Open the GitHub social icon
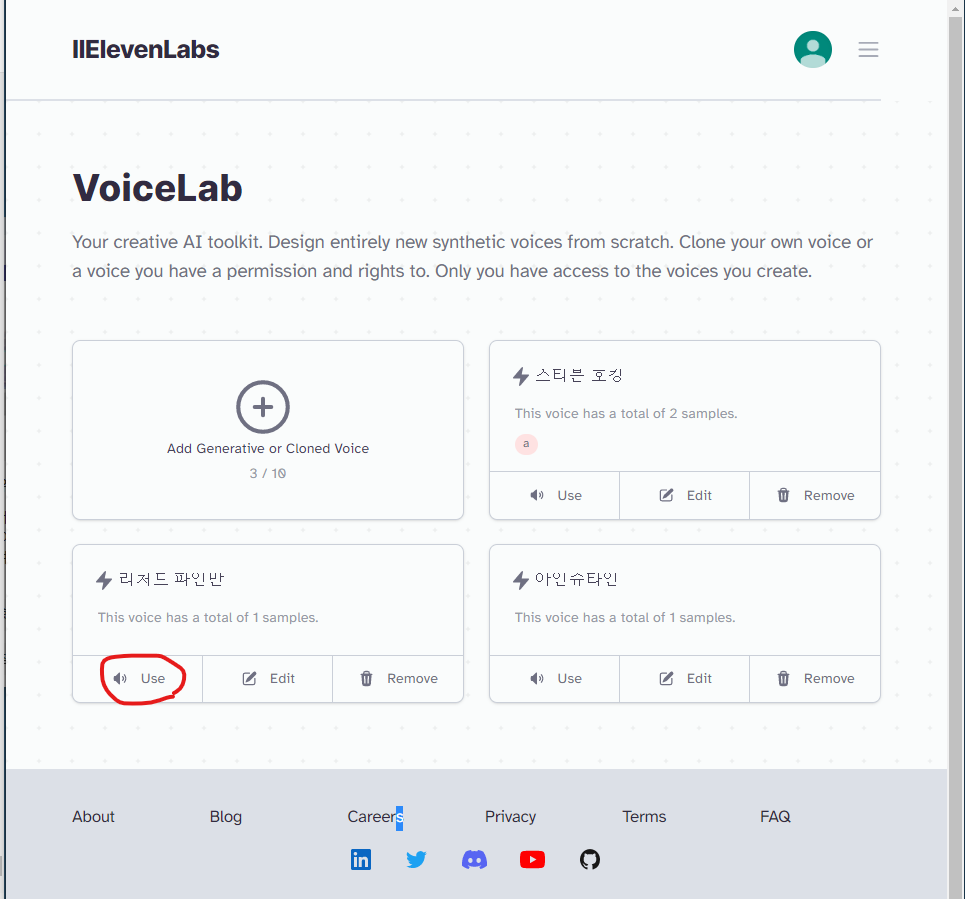Image resolution: width=965 pixels, height=899 pixels. (590, 860)
